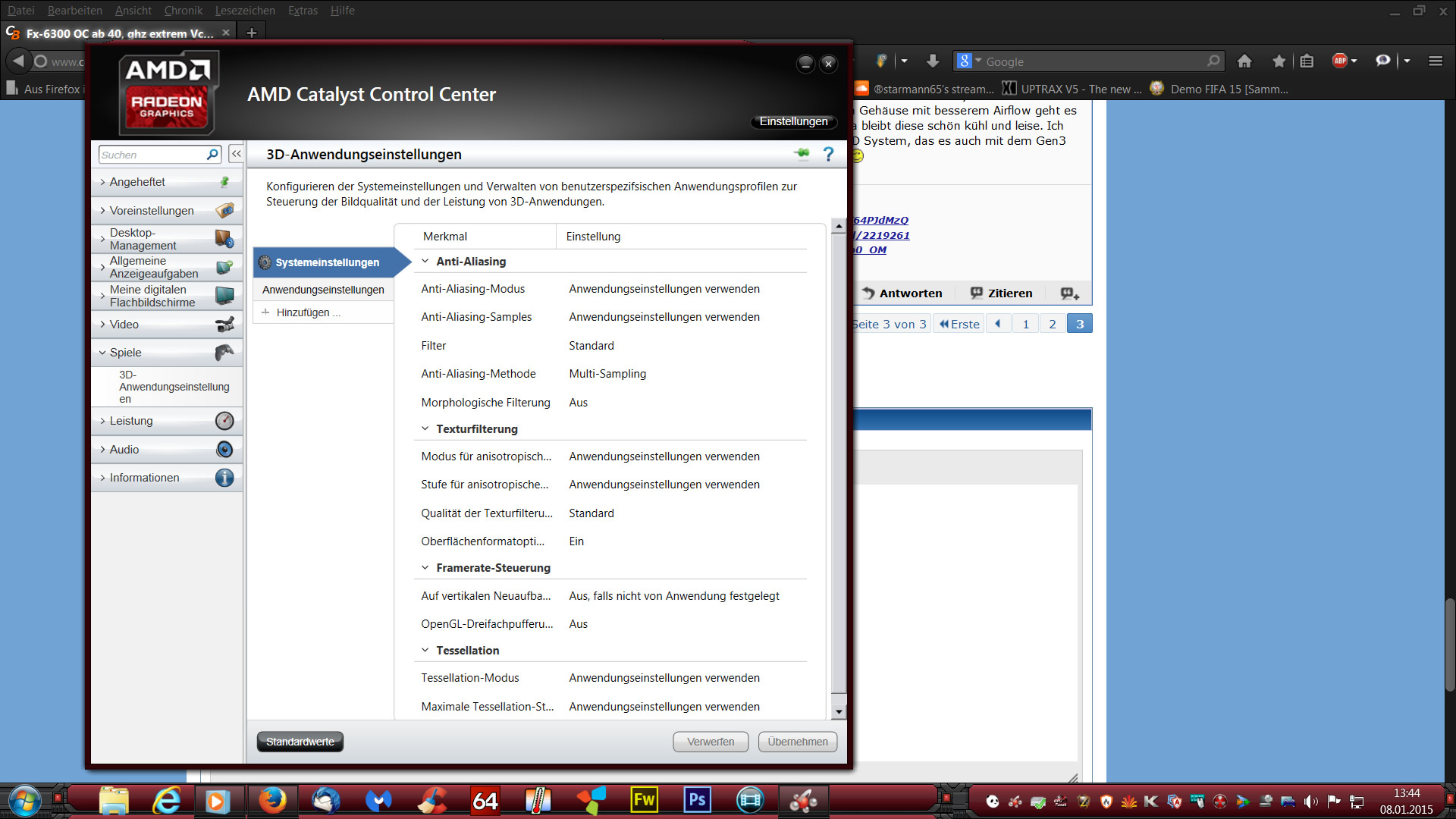Click the Desktop-Management icon
Screen dimensions: 1456x819
224,239
